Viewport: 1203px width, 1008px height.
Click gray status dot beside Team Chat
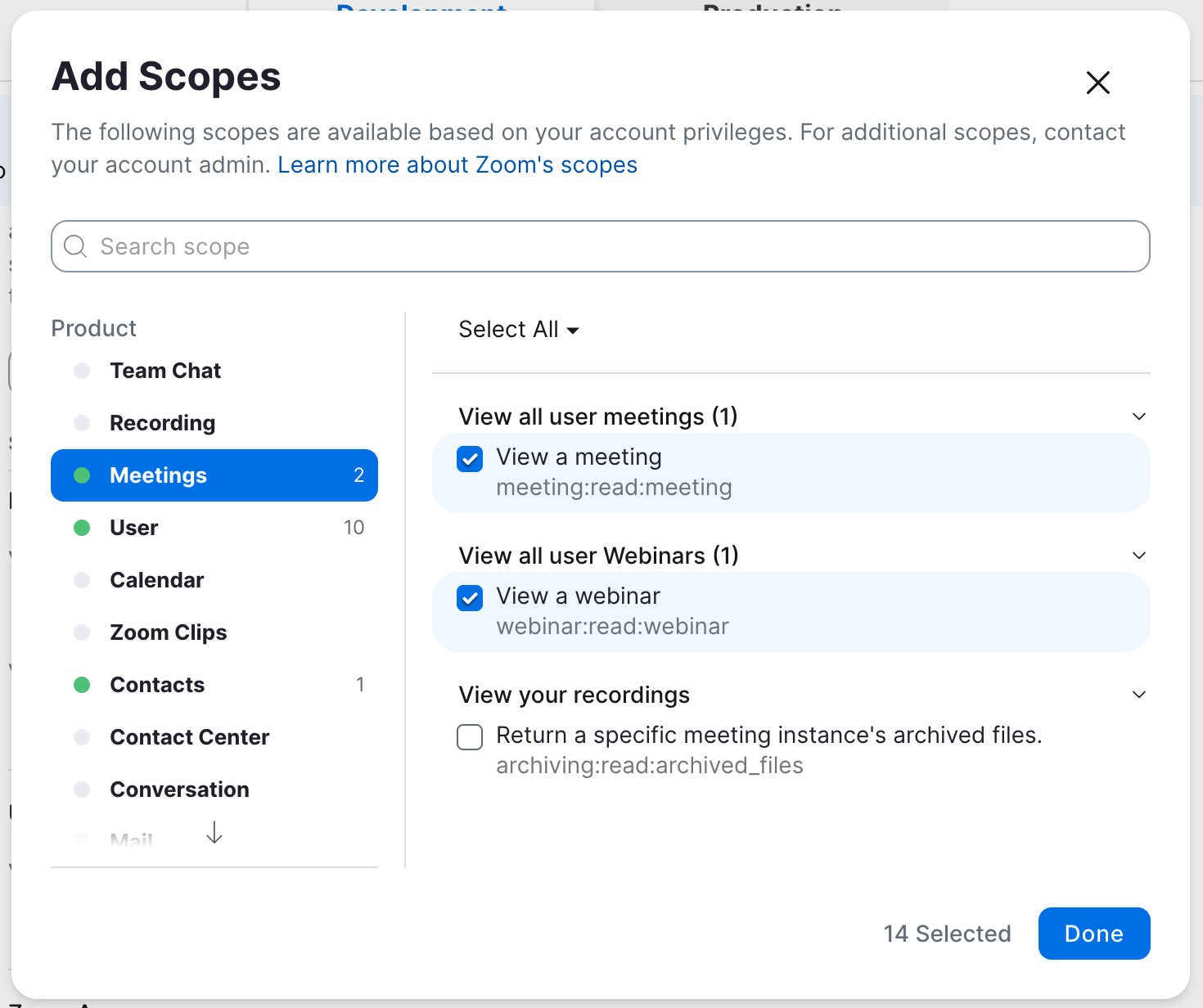pos(82,371)
